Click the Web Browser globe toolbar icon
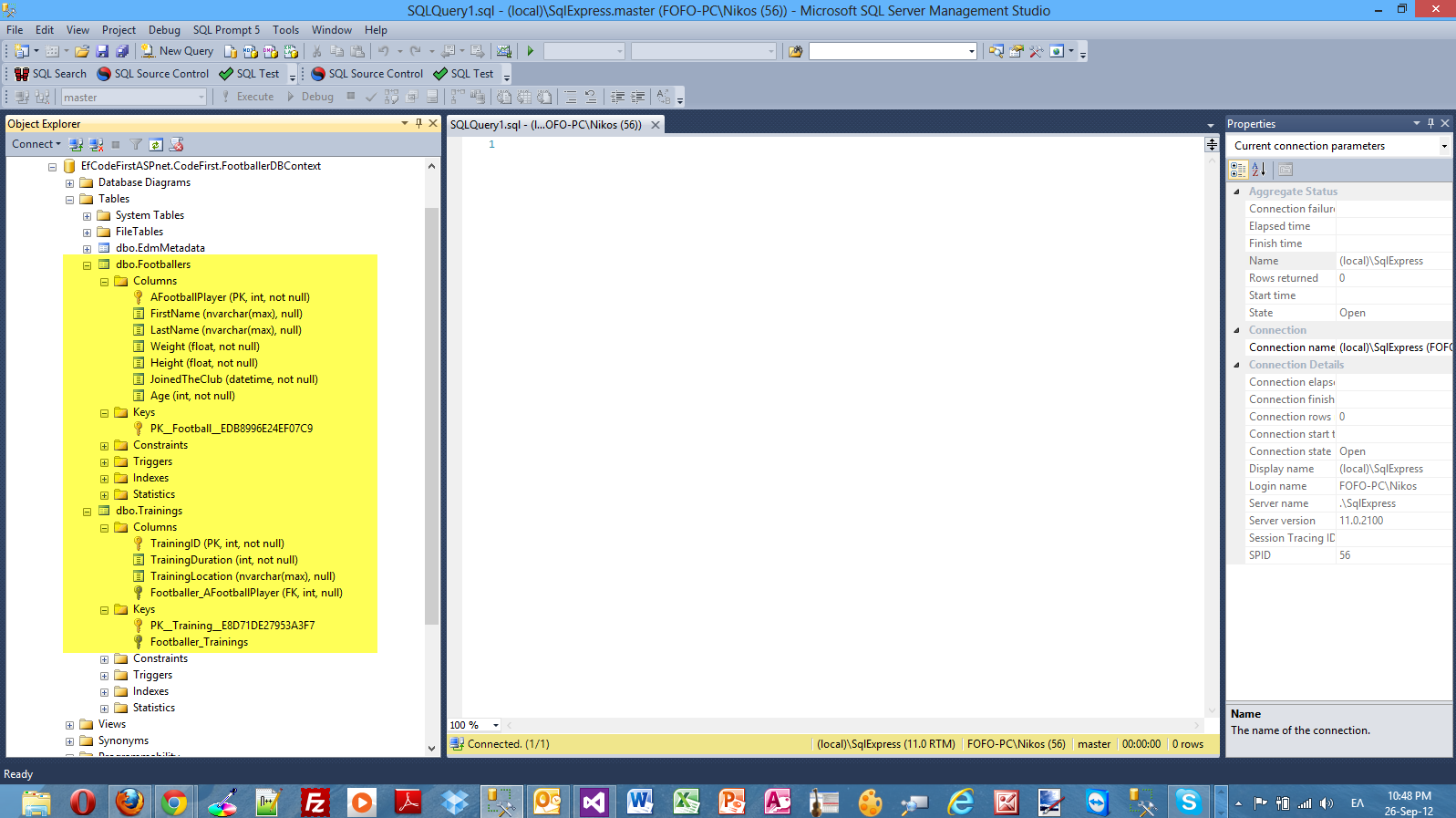Screen dimensions: 1456x818 1057,51
